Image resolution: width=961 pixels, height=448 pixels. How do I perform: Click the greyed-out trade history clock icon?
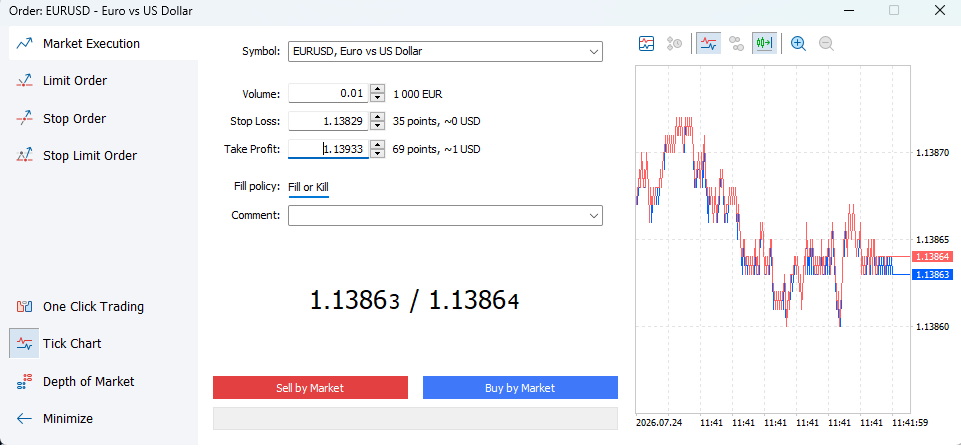pos(675,44)
